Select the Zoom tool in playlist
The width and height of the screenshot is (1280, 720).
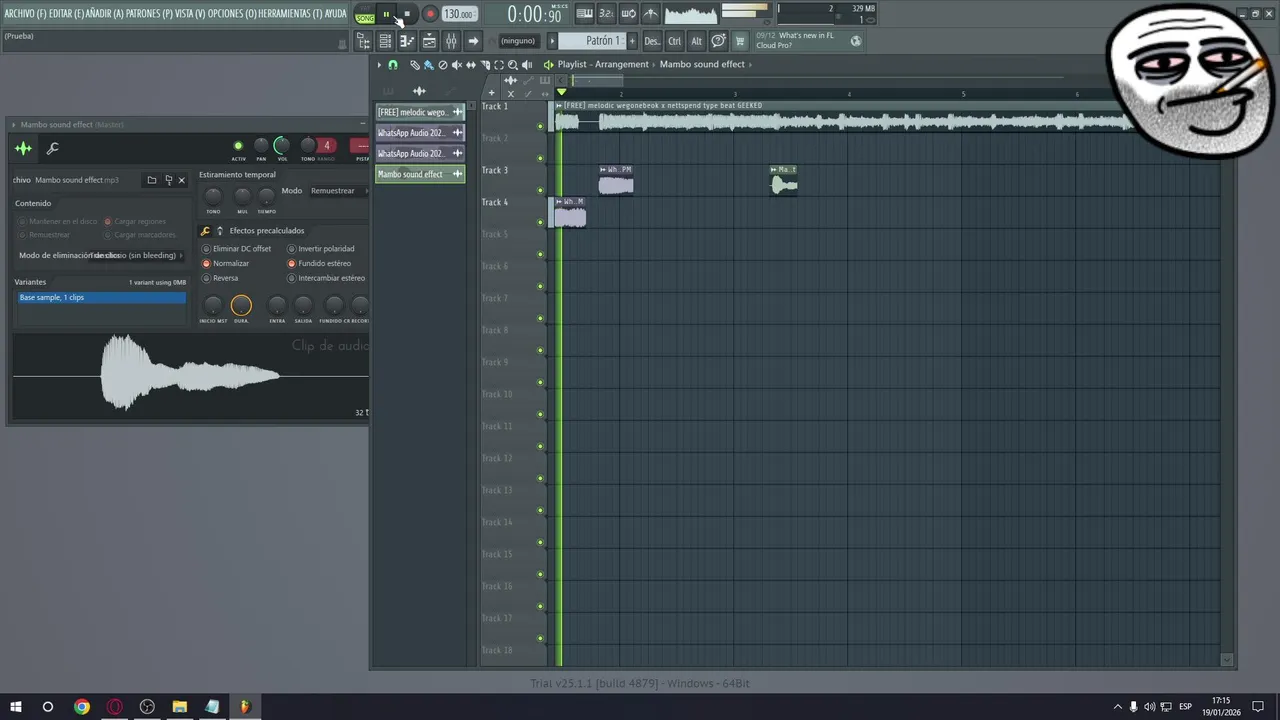(513, 65)
